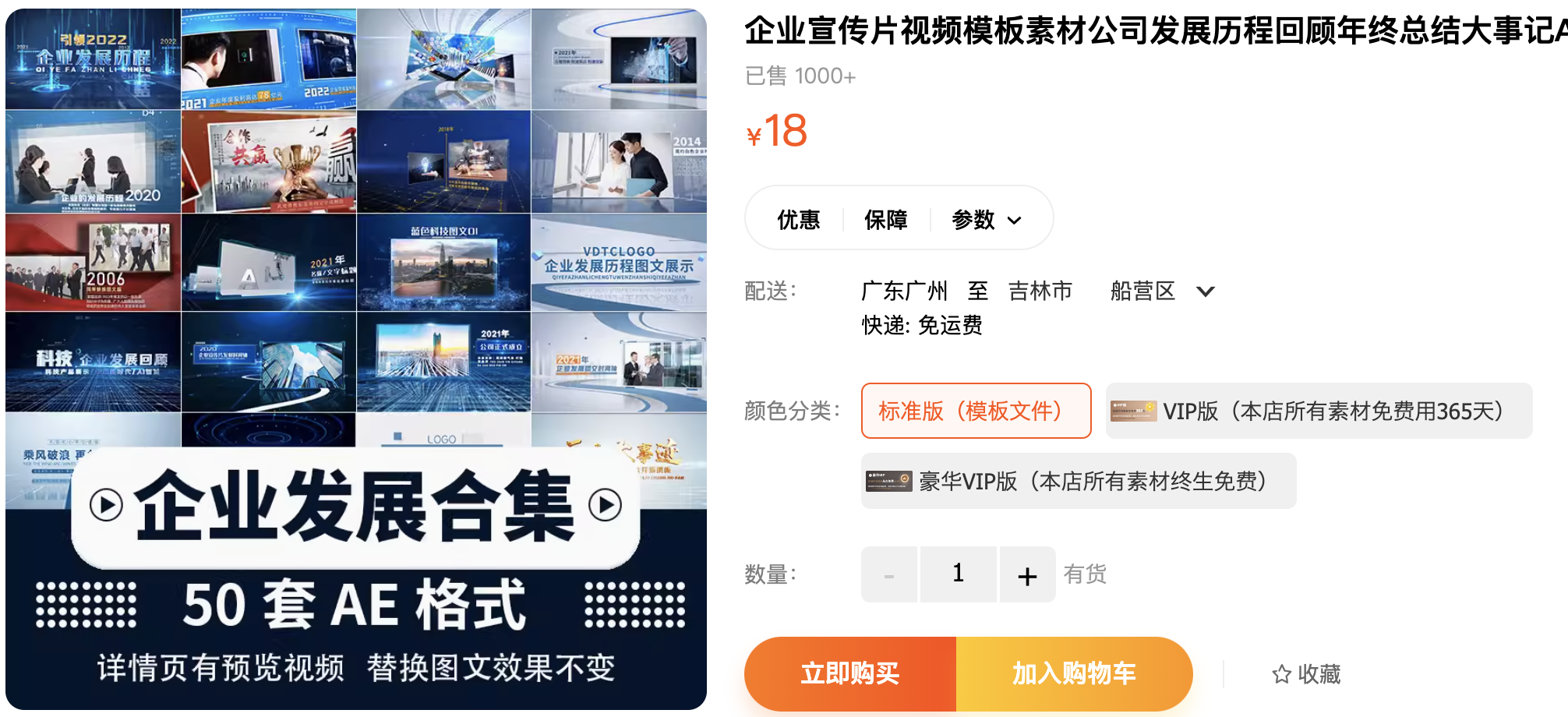Increase quantity with the plus button

click(x=1027, y=575)
